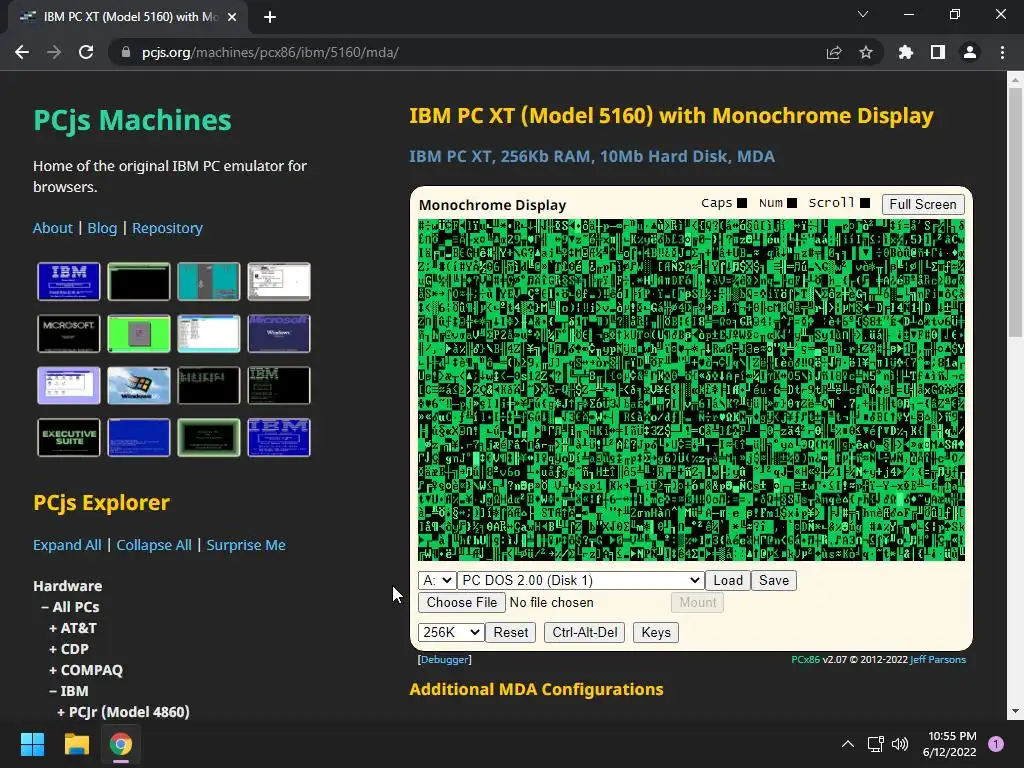
Task: Click the site security lock icon
Action: pyautogui.click(x=126, y=52)
